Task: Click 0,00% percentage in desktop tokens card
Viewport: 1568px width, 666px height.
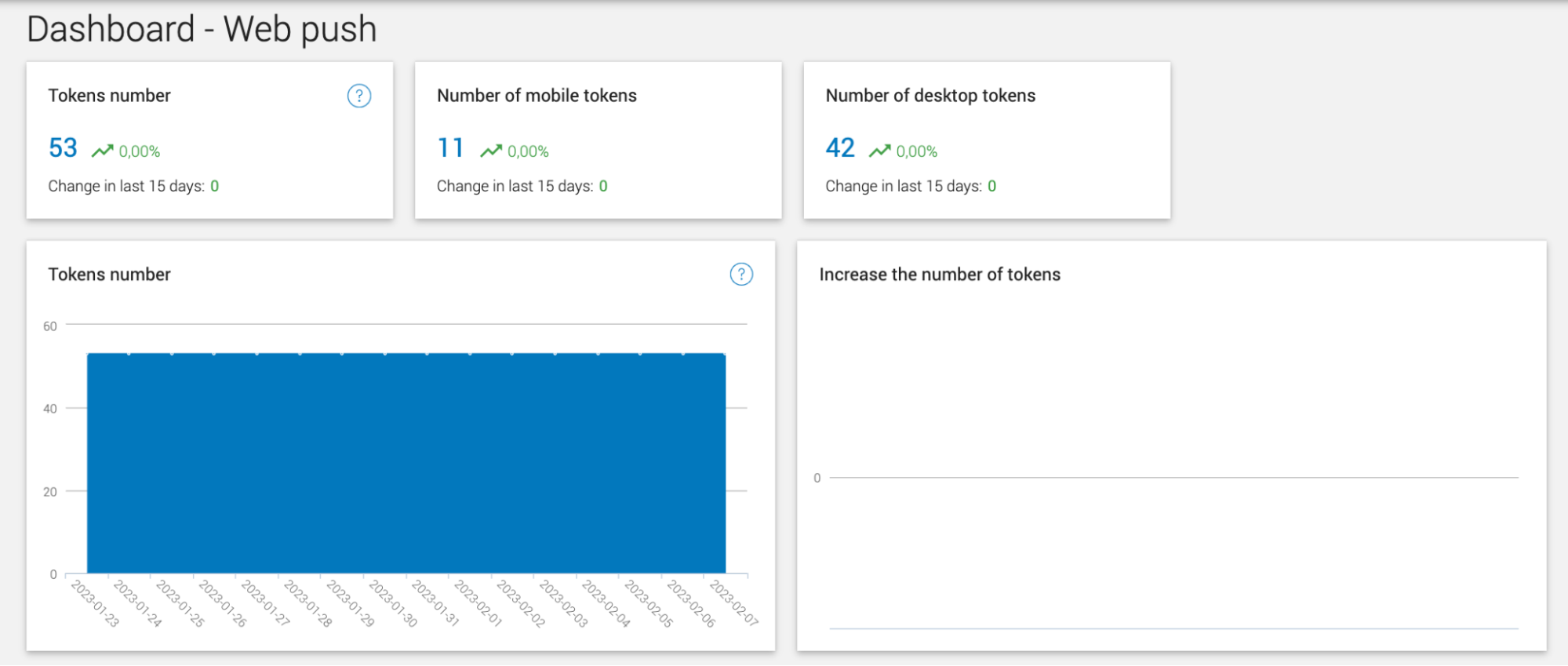Action: point(917,151)
